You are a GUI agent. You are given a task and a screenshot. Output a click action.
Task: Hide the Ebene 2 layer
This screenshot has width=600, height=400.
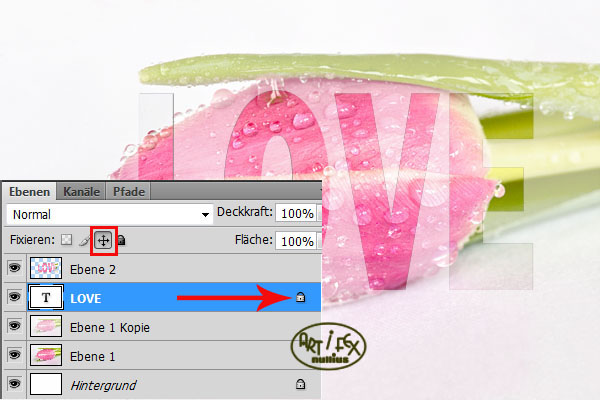15,268
